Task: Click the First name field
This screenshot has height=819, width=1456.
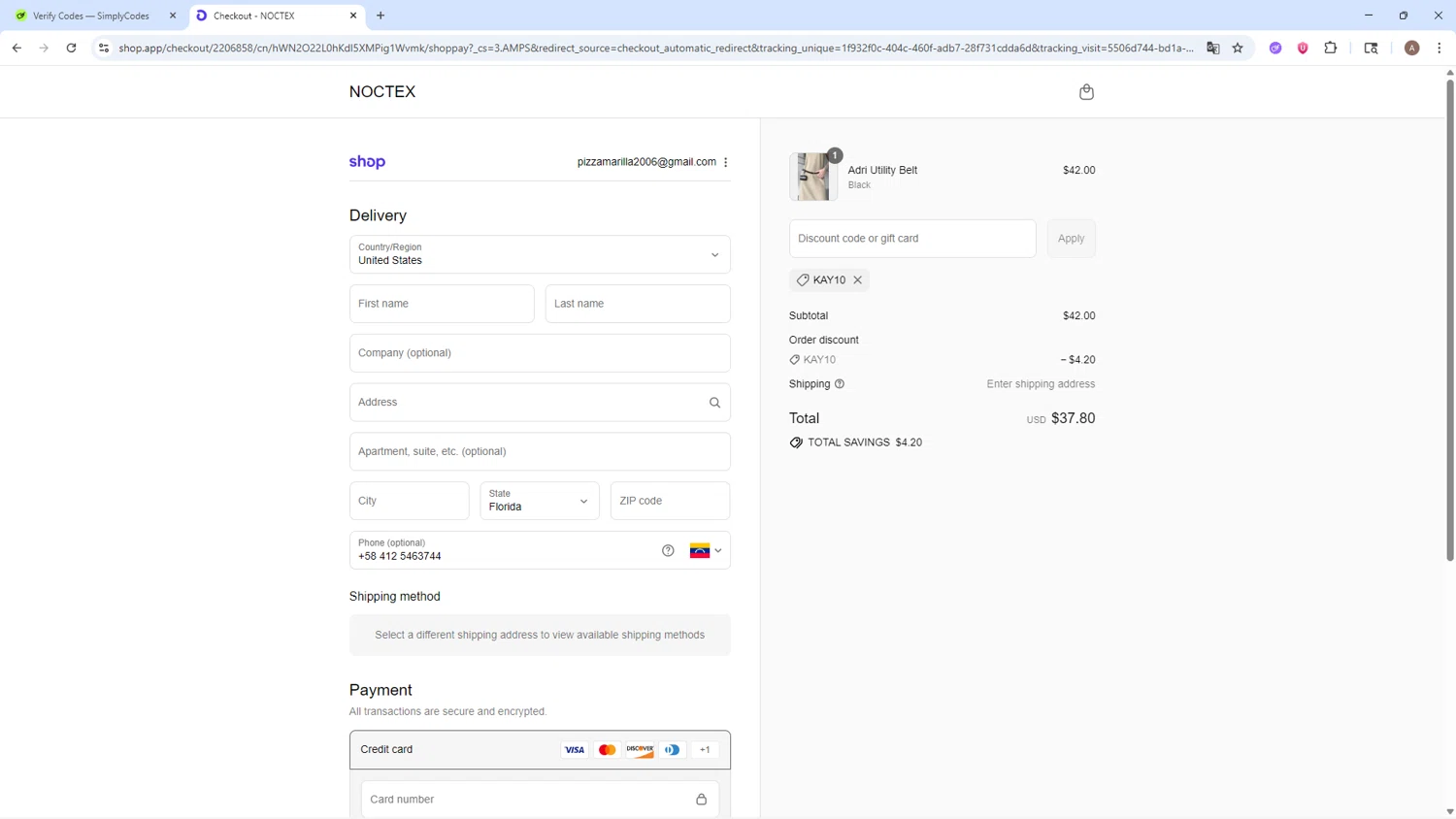Action: [x=442, y=304]
